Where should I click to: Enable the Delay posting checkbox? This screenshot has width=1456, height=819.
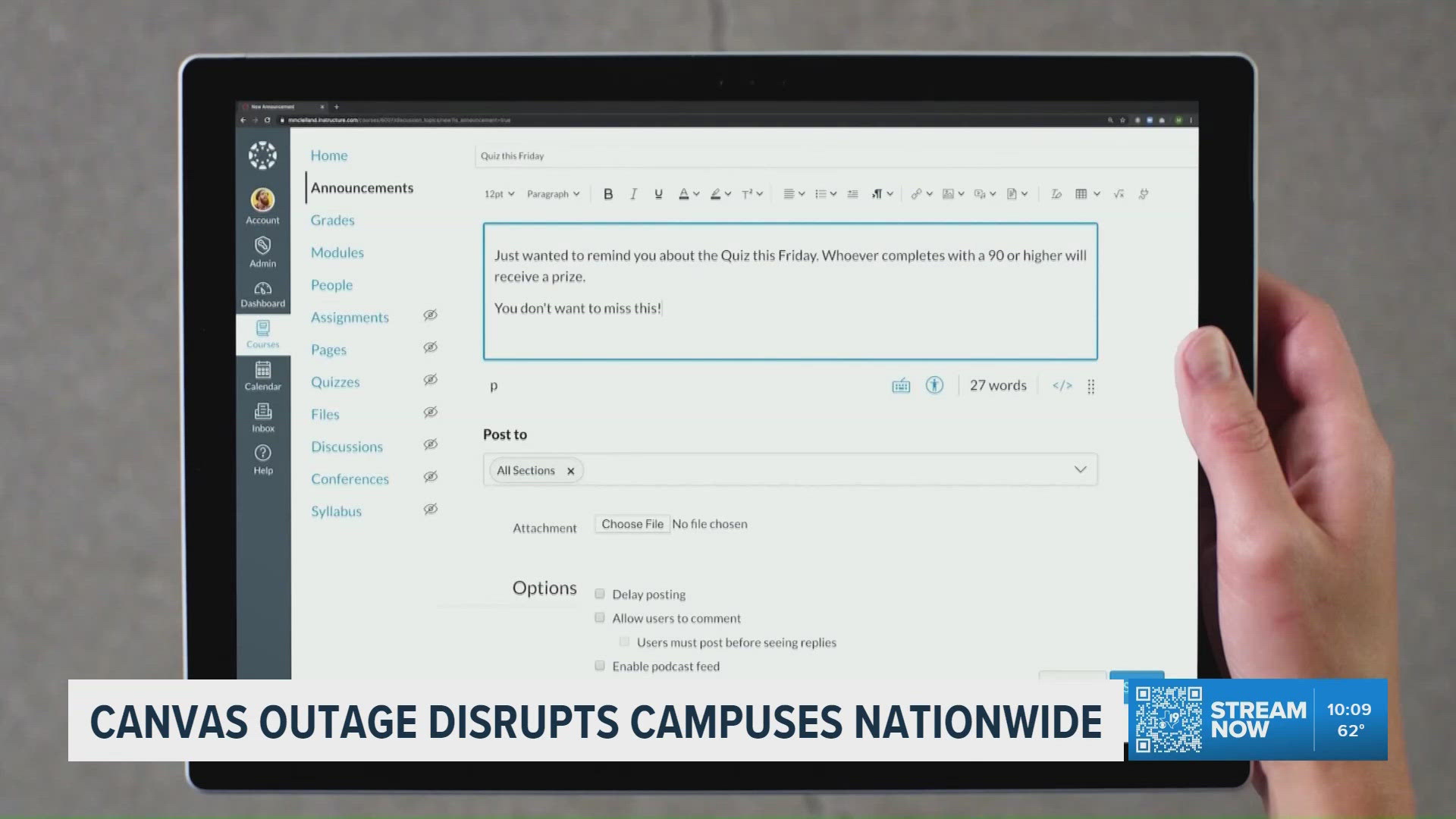point(600,594)
